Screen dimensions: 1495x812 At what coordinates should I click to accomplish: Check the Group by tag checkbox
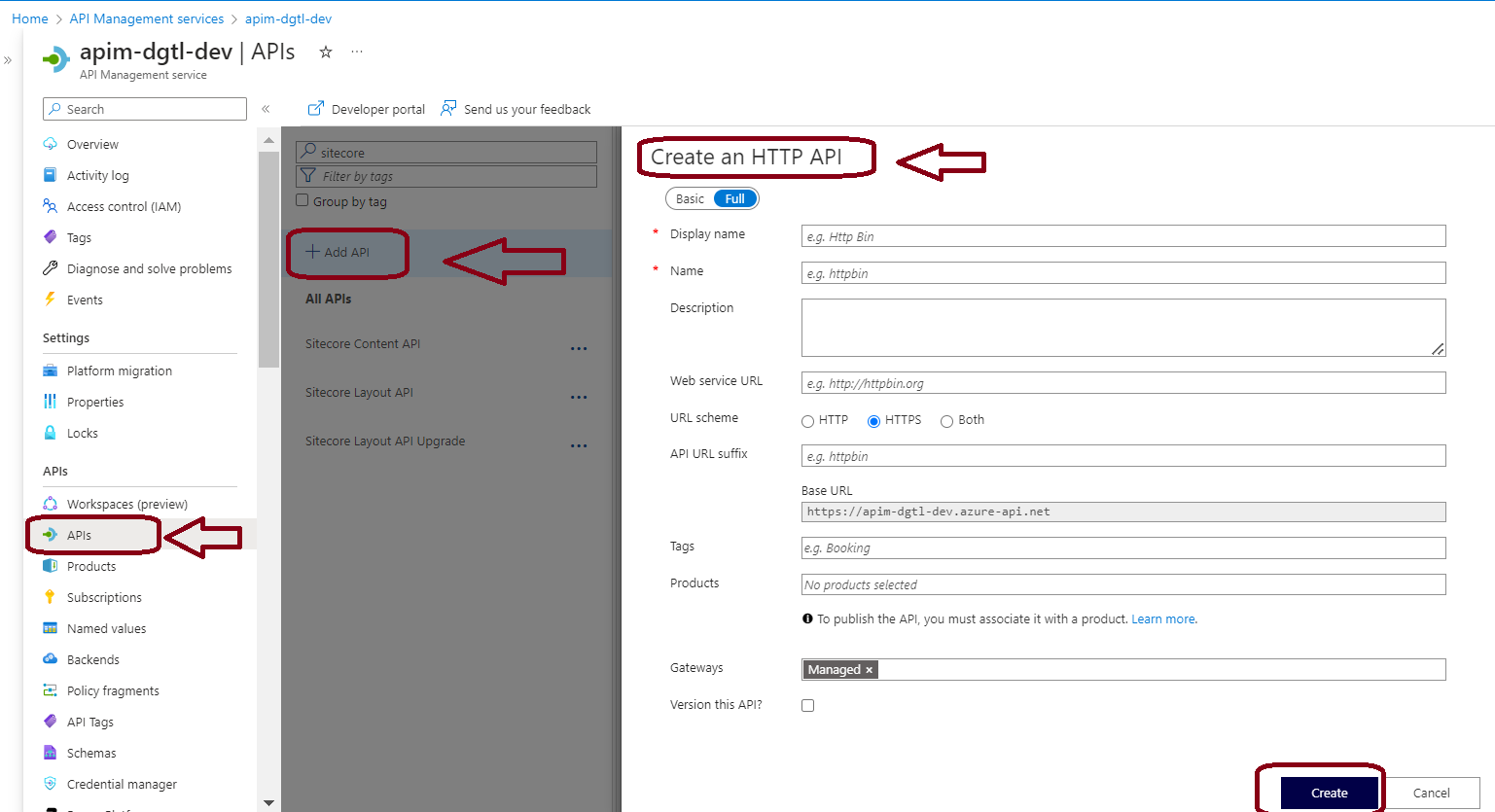pos(303,200)
